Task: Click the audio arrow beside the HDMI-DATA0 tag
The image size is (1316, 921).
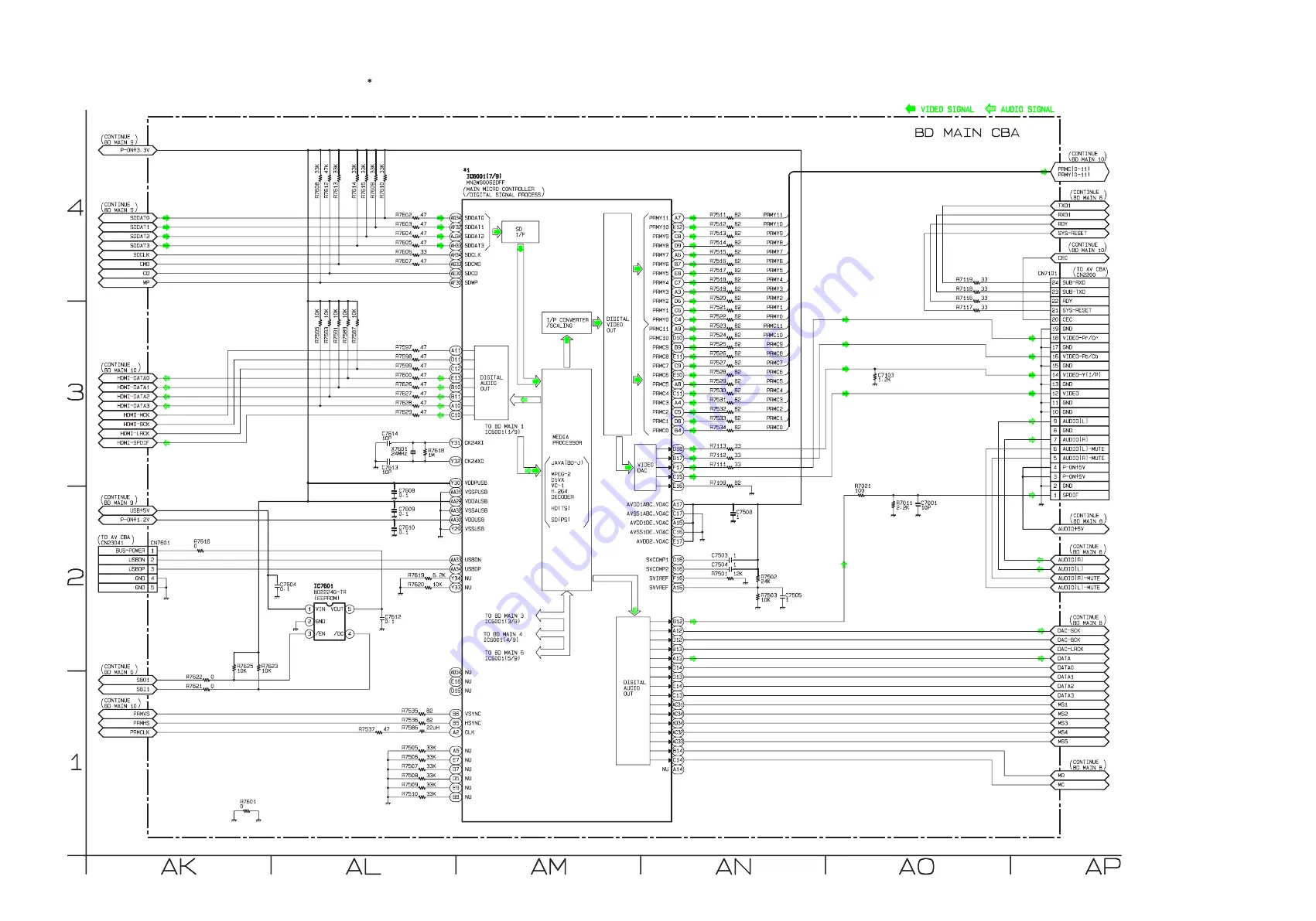Action: [x=166, y=378]
